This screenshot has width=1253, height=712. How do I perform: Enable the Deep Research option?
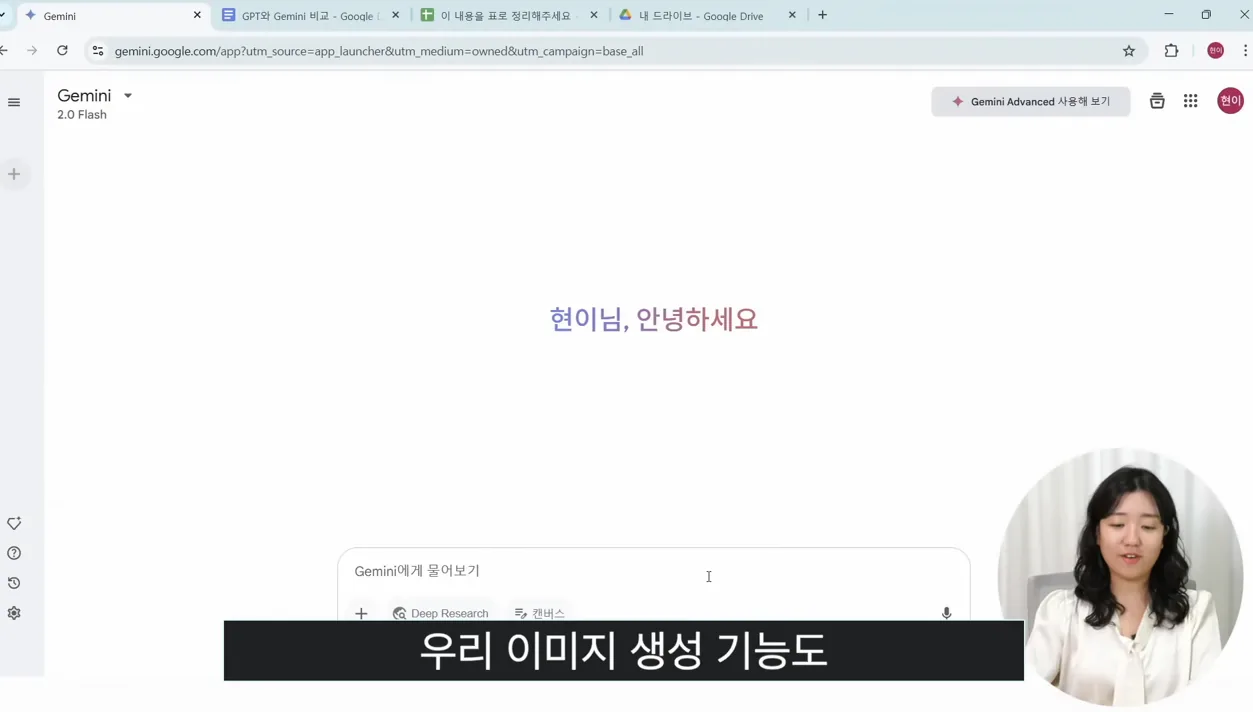(441, 613)
